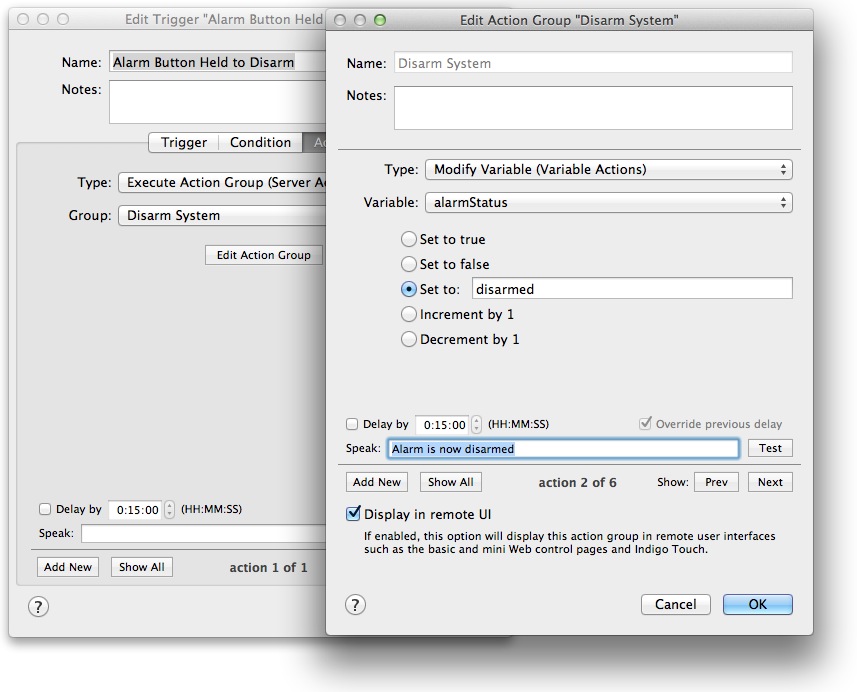This screenshot has width=857, height=692.
Task: Uncheck 'Display in remote UI'
Action: point(354,514)
